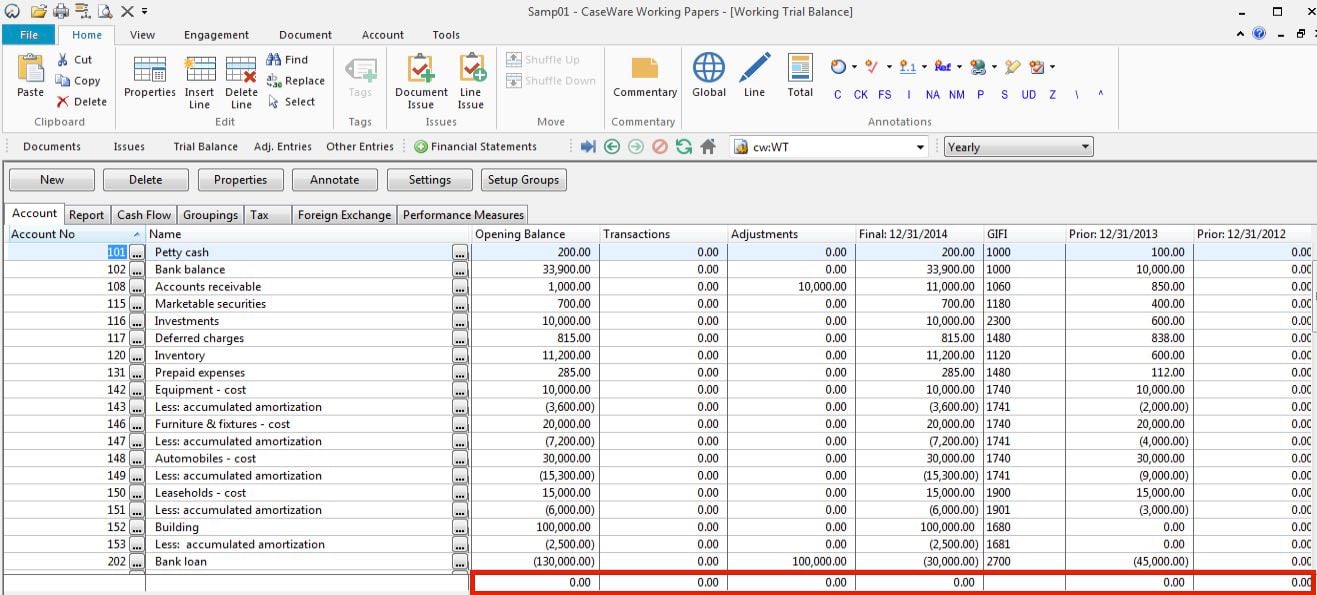Switch to the View ribbon tab
The height and width of the screenshot is (595, 1317).
click(x=143, y=35)
